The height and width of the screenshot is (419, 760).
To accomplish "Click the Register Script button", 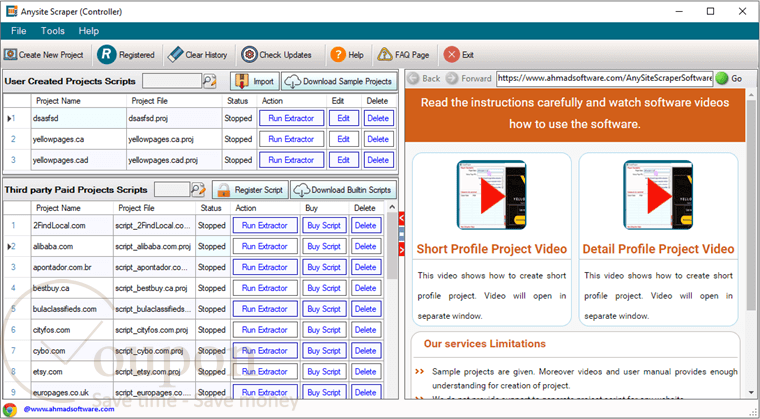I will (x=251, y=190).
